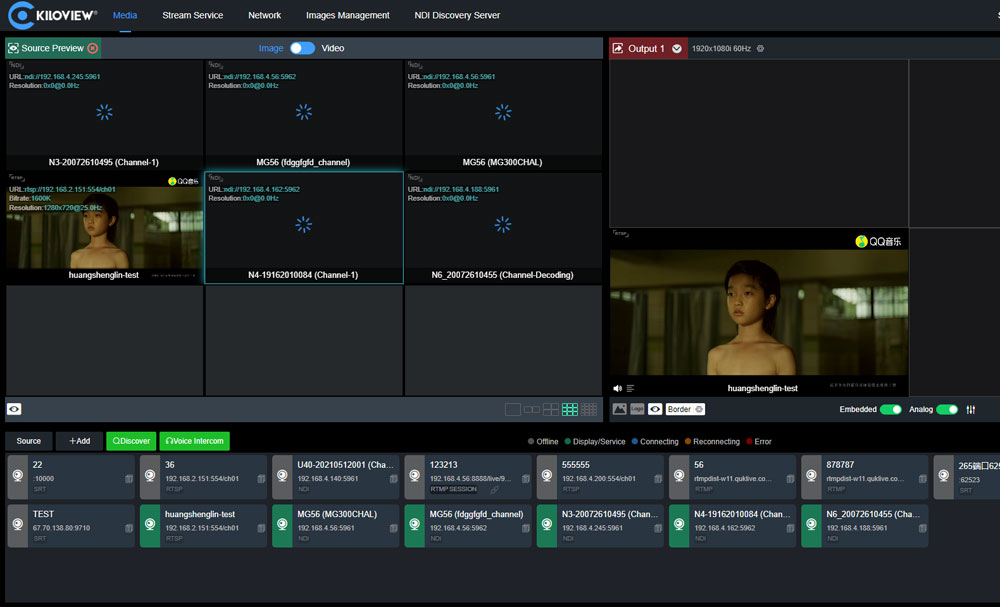Copy icon on source 123213 card
This screenshot has width=1000, height=607.
[x=526, y=479]
